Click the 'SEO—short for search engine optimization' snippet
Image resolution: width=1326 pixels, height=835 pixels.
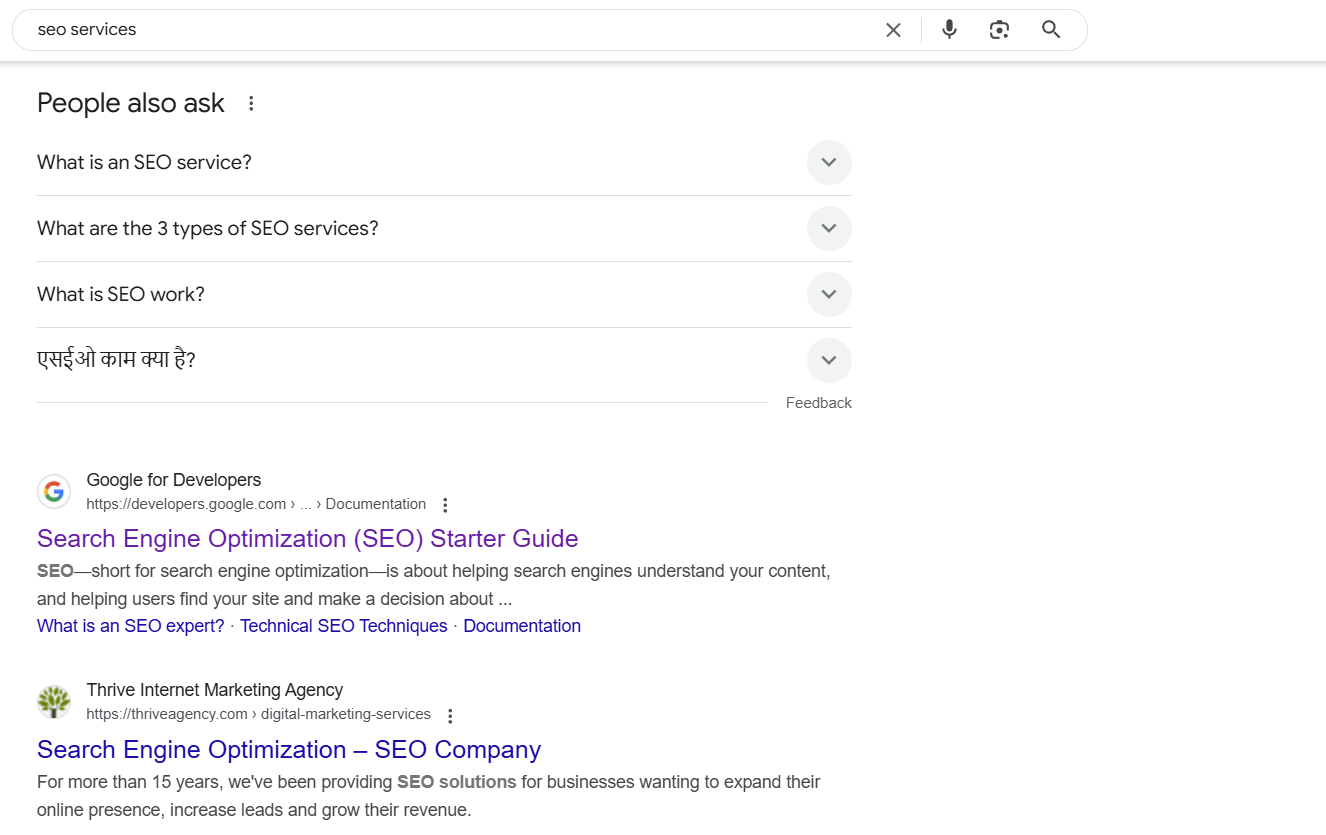click(x=434, y=585)
